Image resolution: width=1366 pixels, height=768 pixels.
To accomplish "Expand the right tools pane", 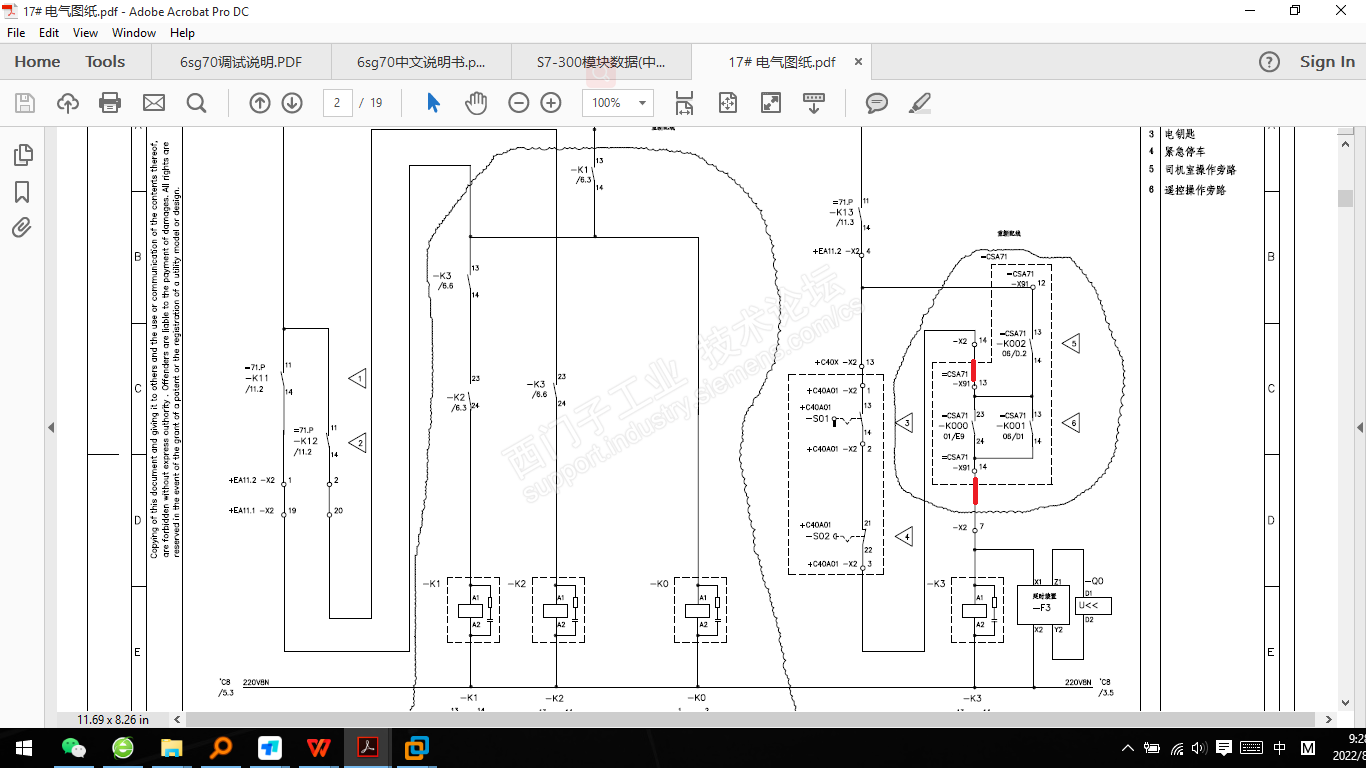I will [x=1360, y=427].
